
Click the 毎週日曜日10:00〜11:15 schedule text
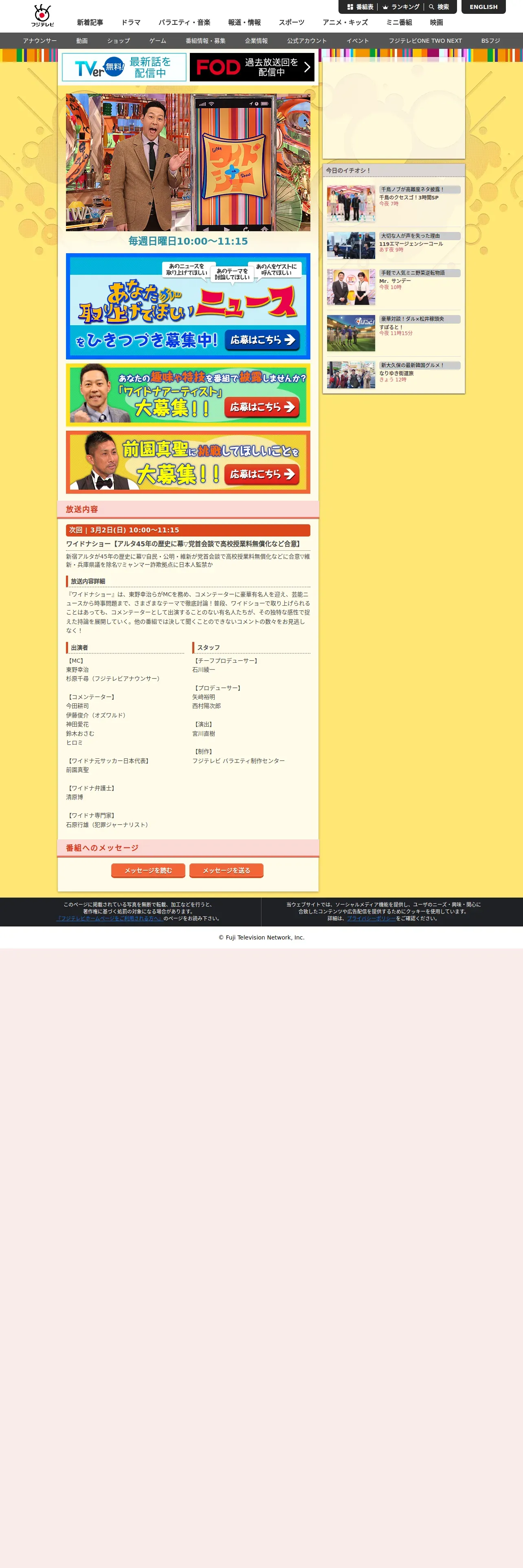point(188,241)
